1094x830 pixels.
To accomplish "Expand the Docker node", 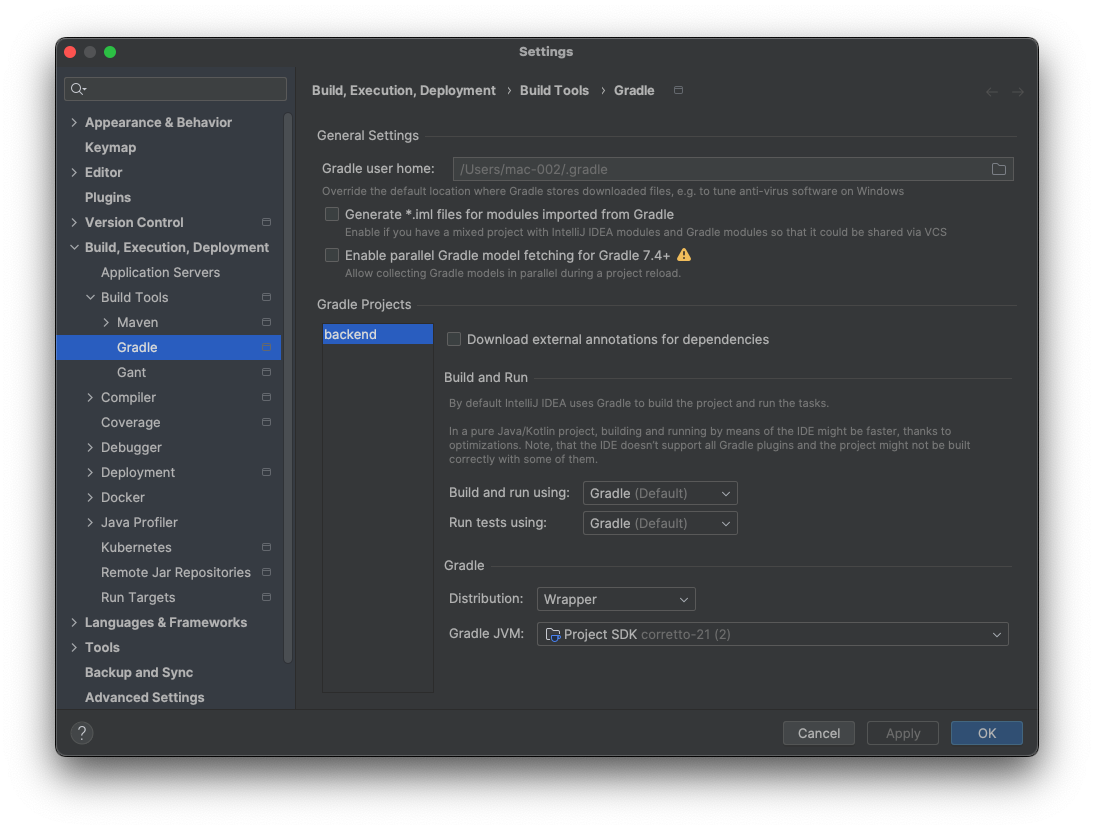I will (x=90, y=497).
